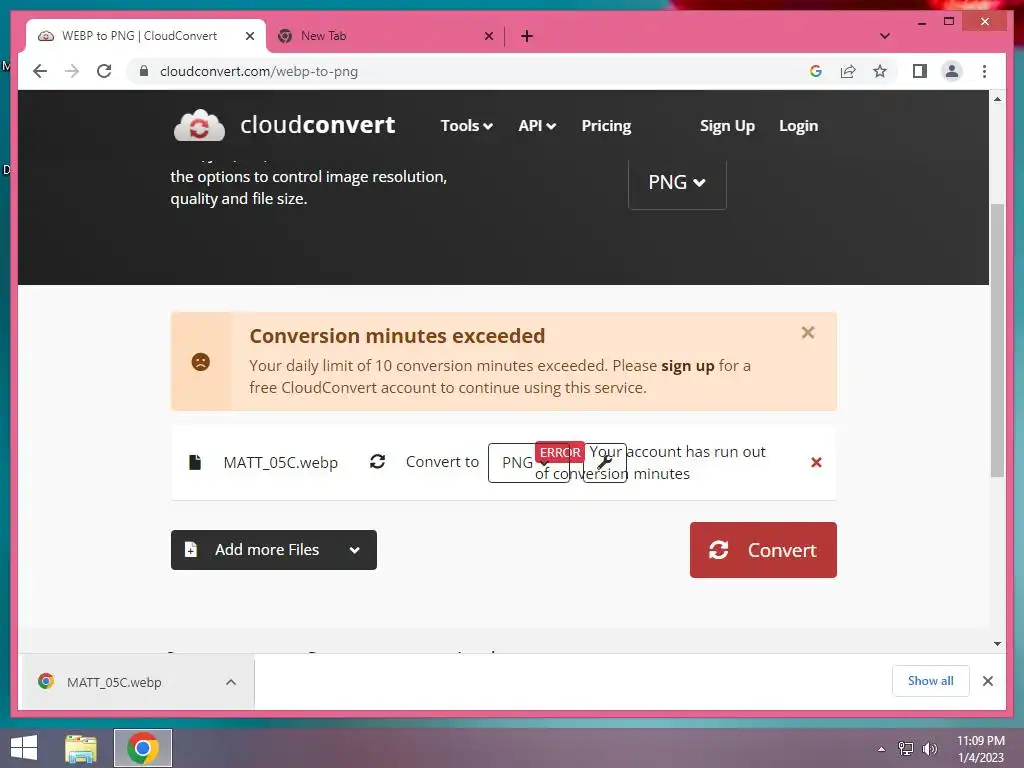Close the WEBP to PNG tab

[249, 36]
